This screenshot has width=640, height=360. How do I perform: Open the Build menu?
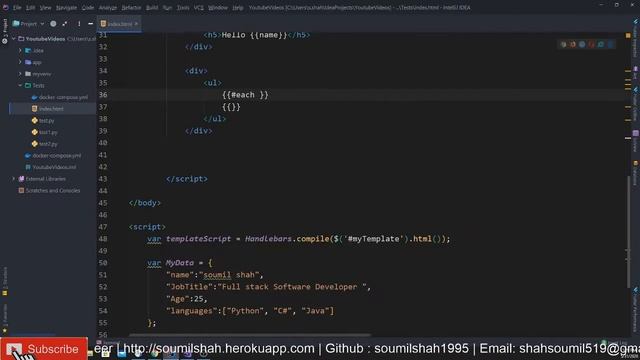coord(152,7)
